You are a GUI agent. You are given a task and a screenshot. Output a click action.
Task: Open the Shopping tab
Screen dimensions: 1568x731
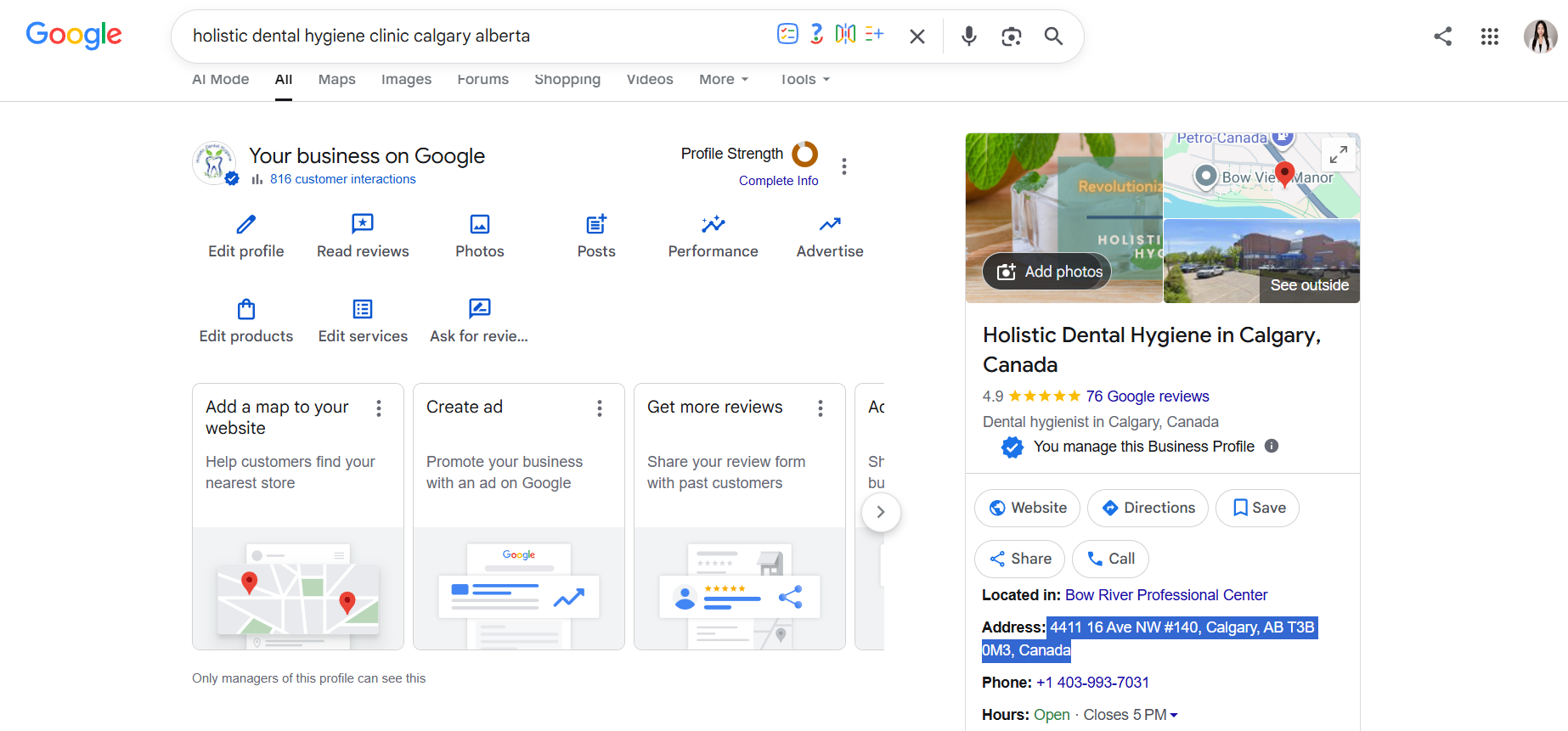567,79
